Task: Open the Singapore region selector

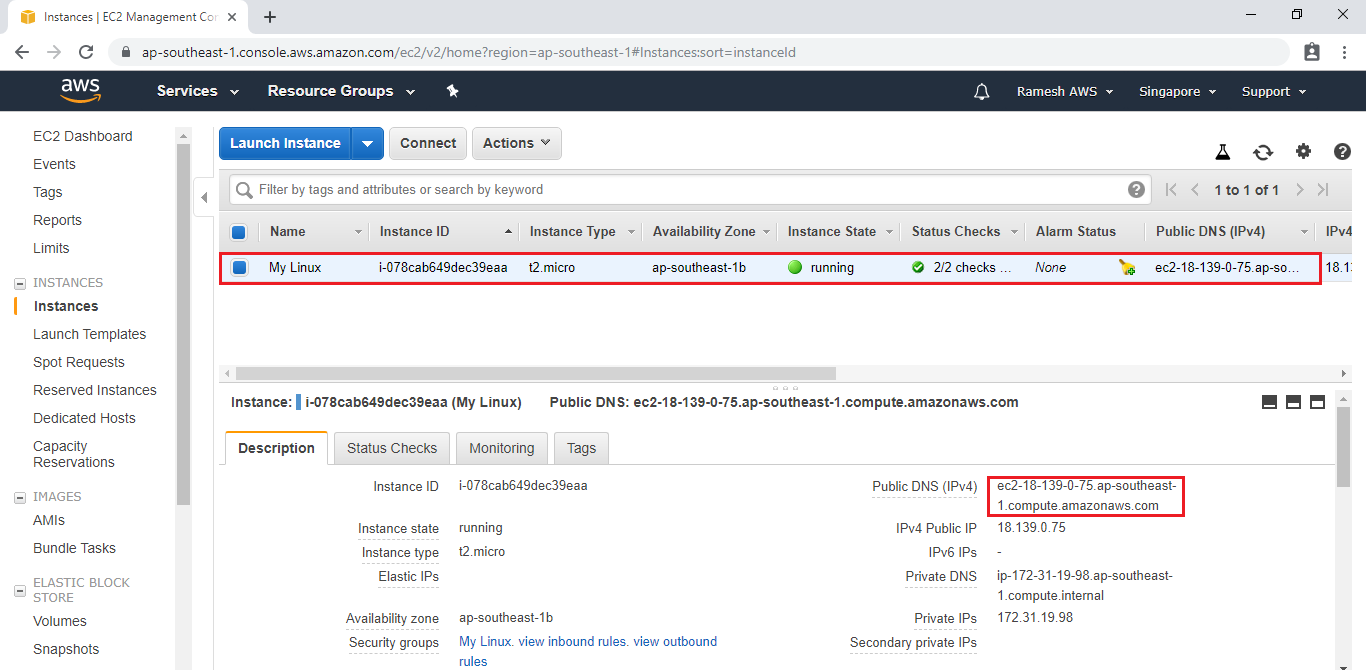Action: coord(1178,91)
